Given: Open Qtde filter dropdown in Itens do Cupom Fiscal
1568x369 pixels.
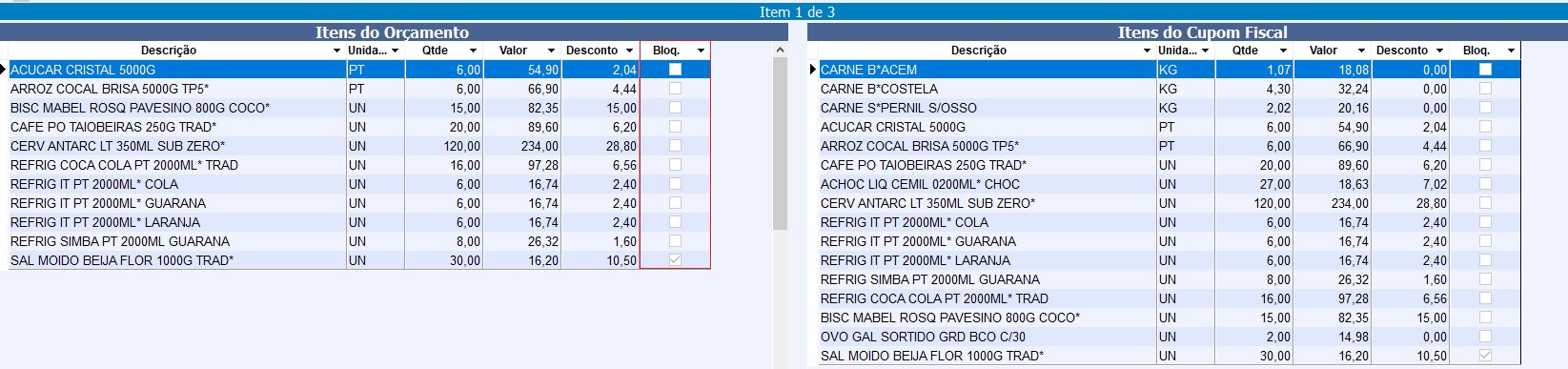Looking at the screenshot, I should click(1283, 51).
